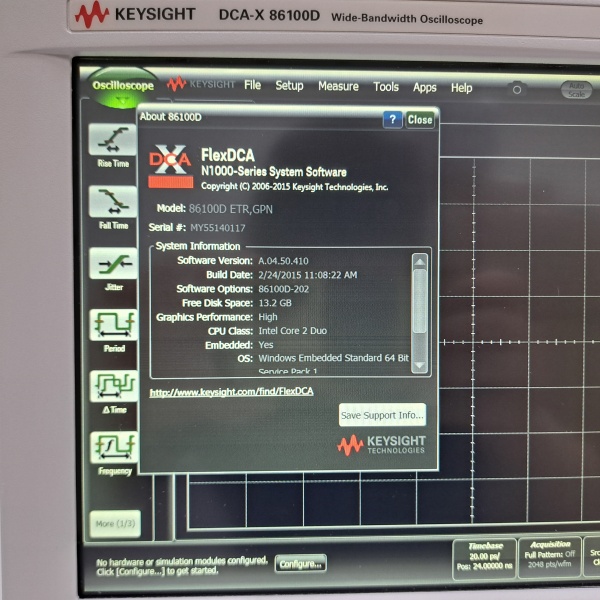Click the camera screenshot icon
The height and width of the screenshot is (600, 600).
pos(517,90)
